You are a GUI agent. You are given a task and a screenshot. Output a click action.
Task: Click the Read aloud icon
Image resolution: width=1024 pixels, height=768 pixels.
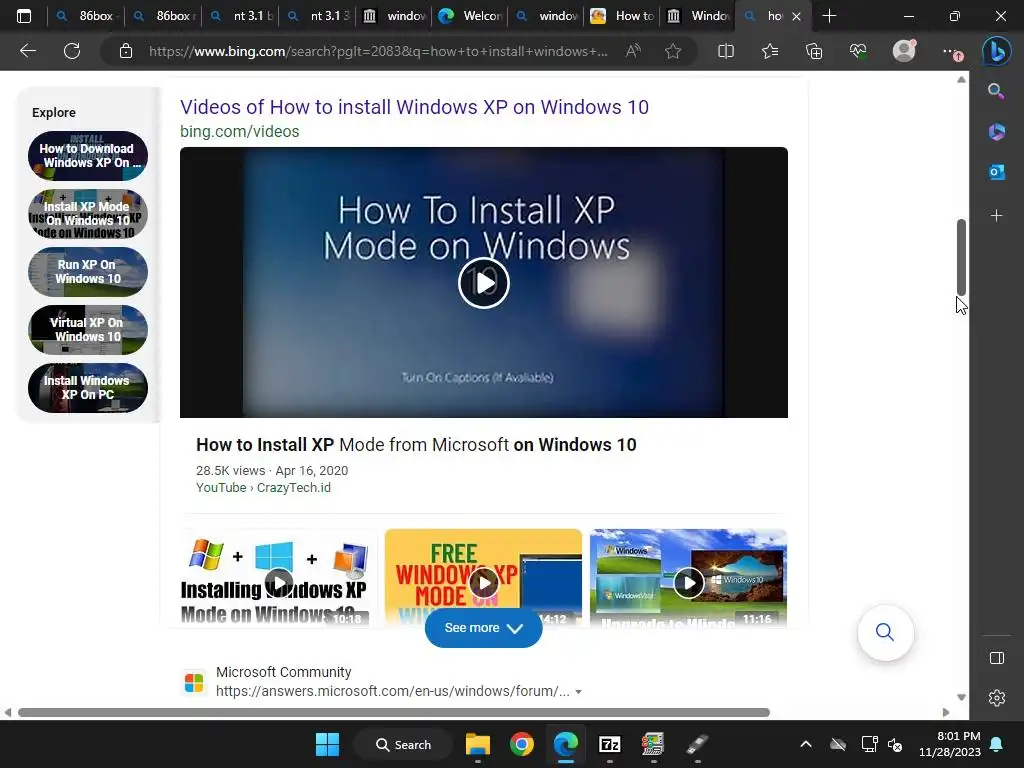tap(633, 51)
